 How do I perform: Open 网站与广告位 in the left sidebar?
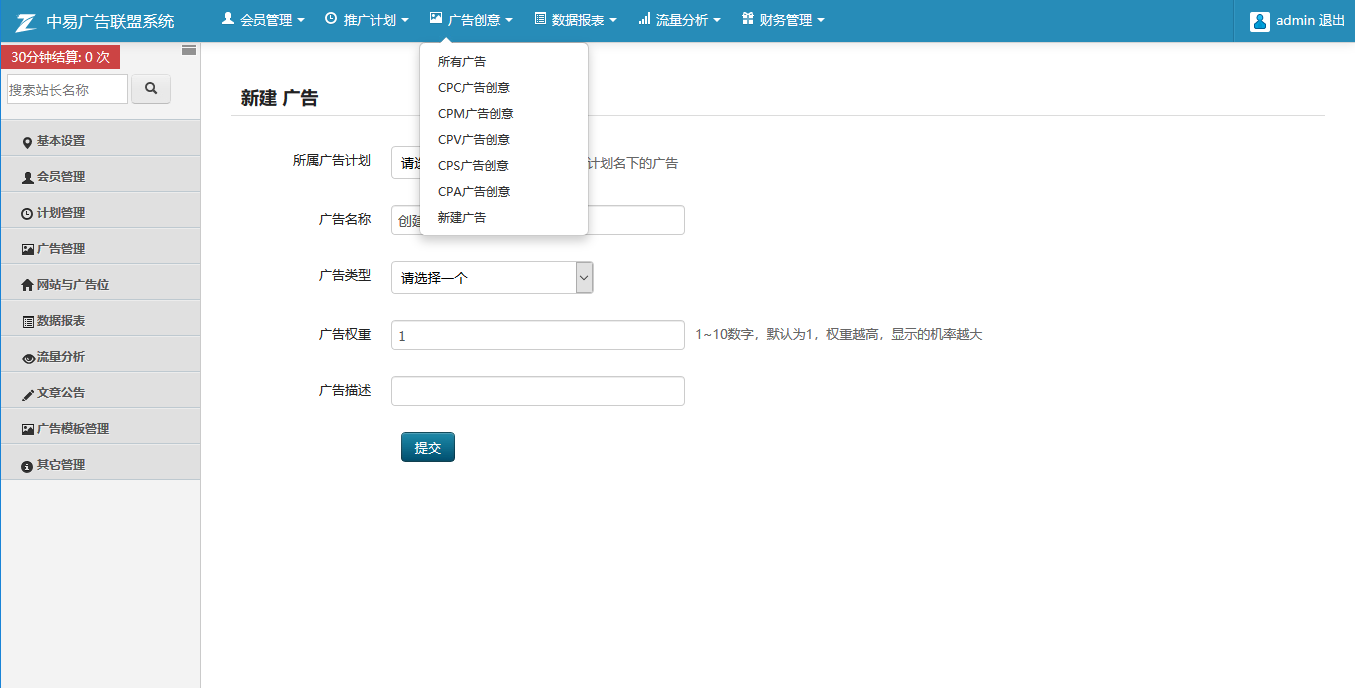tap(72, 285)
